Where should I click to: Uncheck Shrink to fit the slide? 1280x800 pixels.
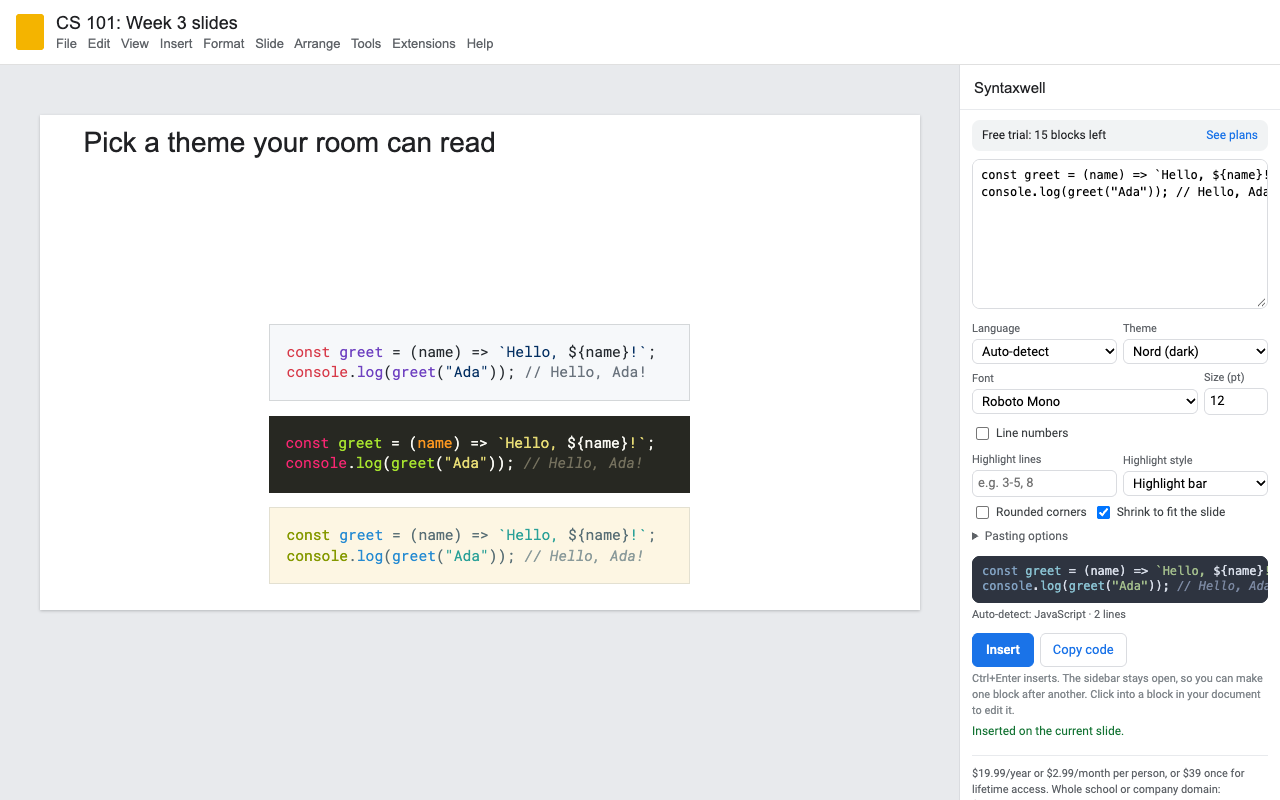click(1103, 512)
